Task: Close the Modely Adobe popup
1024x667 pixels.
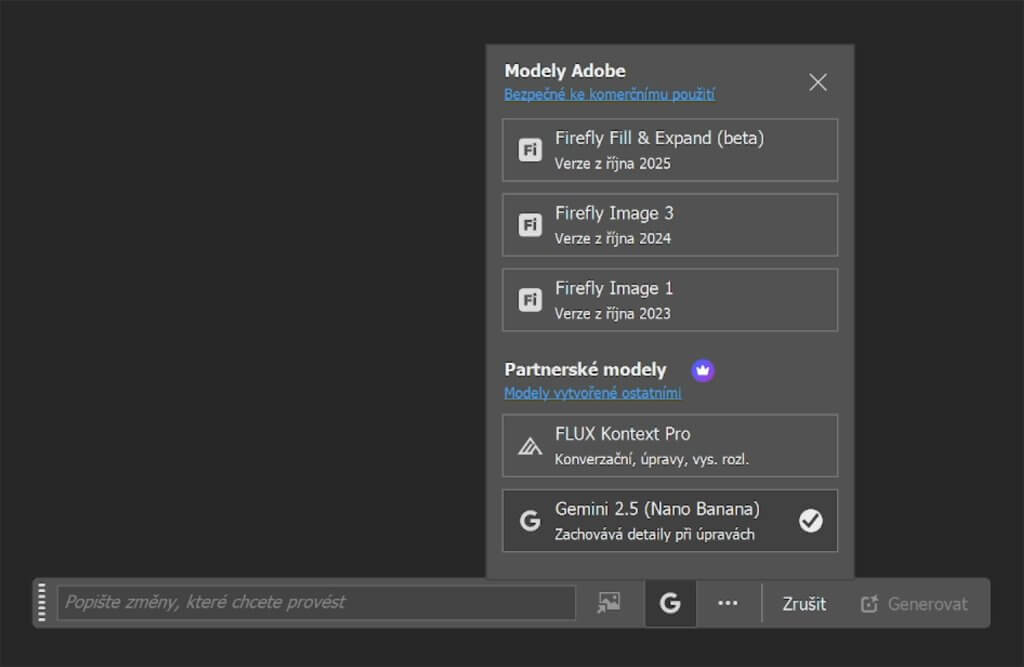Action: (817, 82)
